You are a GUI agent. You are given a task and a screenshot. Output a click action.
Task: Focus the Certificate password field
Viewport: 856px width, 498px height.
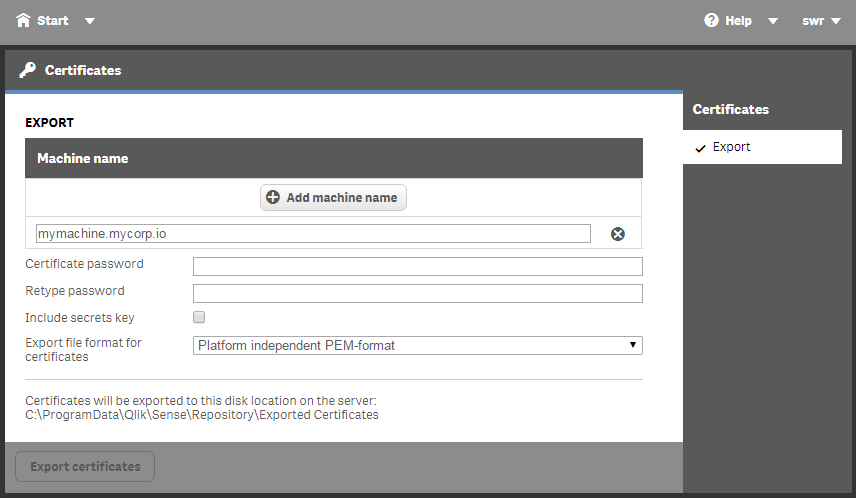point(418,266)
